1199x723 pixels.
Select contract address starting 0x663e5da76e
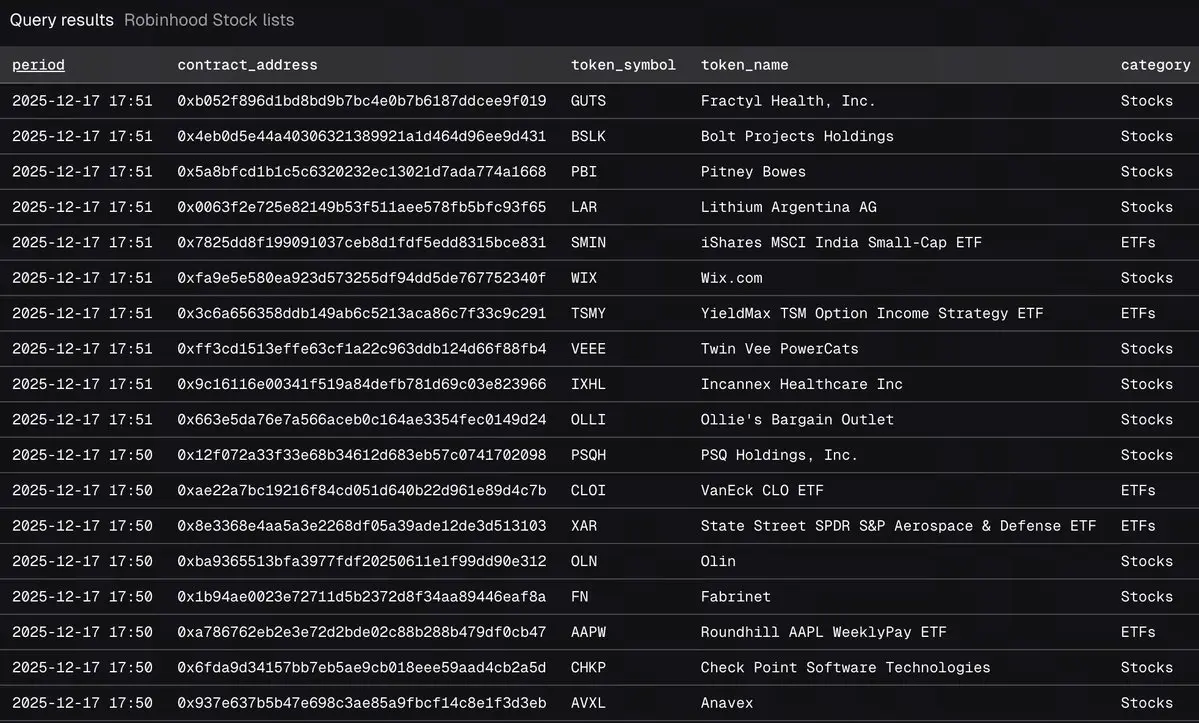(x=362, y=420)
